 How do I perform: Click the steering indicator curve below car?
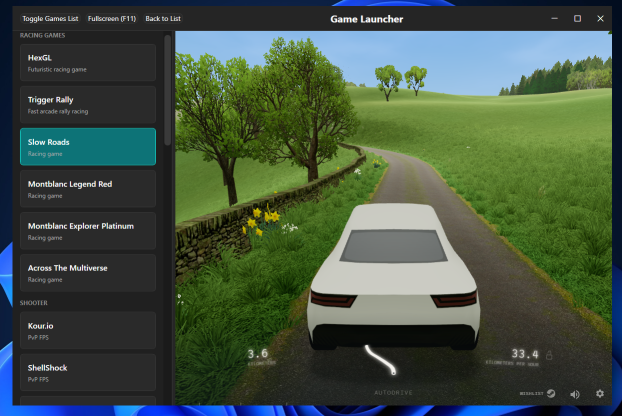click(x=380, y=360)
